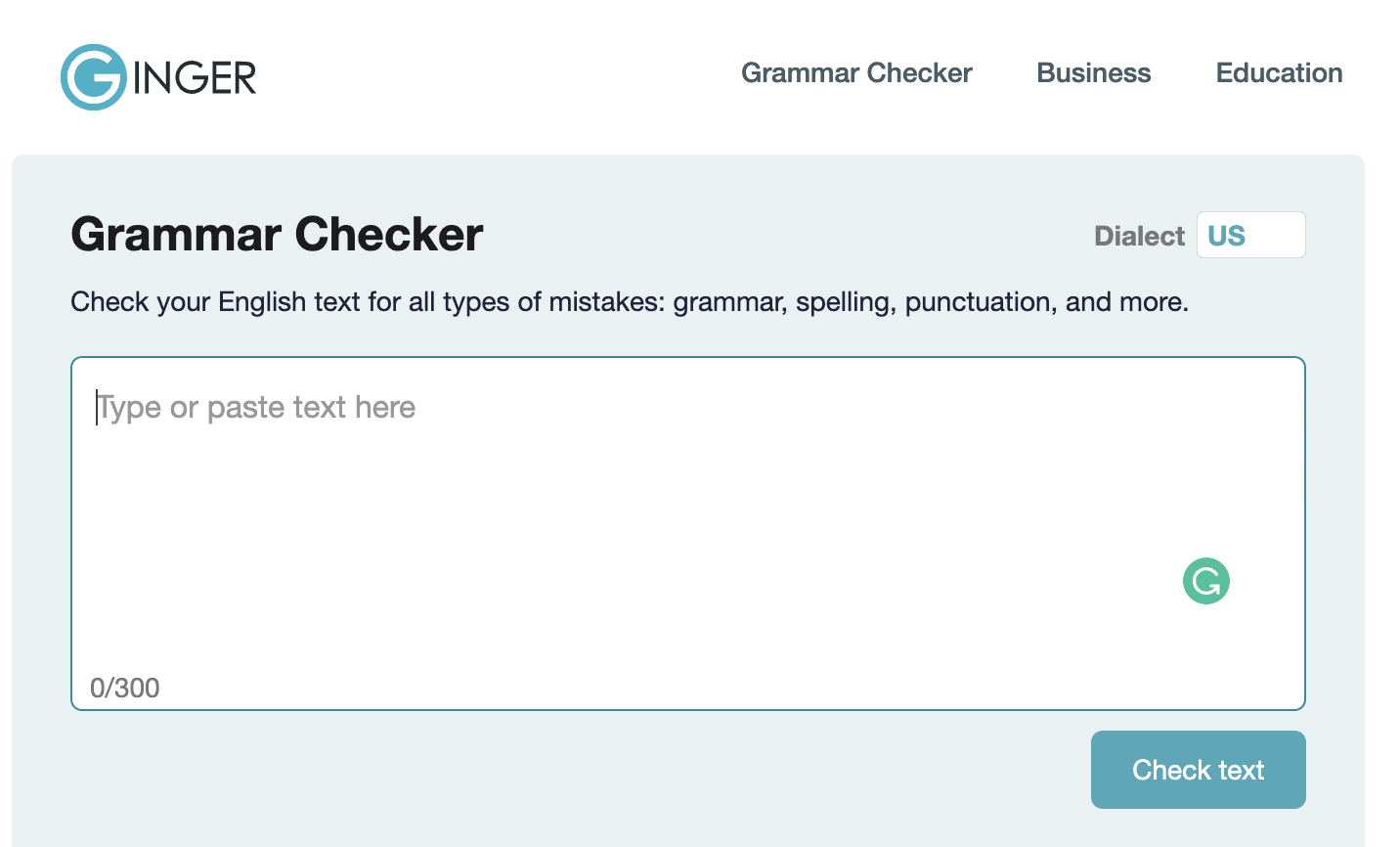This screenshot has width=1400, height=847.
Task: Click the 0/300 character counter
Action: [123, 688]
